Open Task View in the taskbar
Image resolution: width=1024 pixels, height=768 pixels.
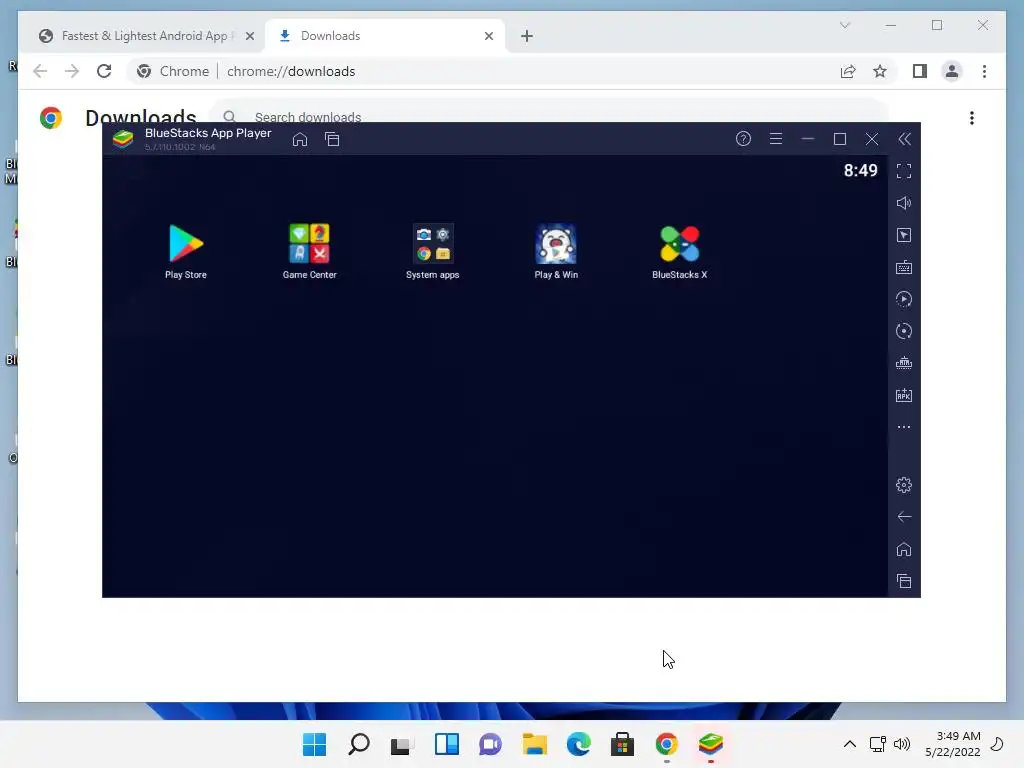[402, 744]
